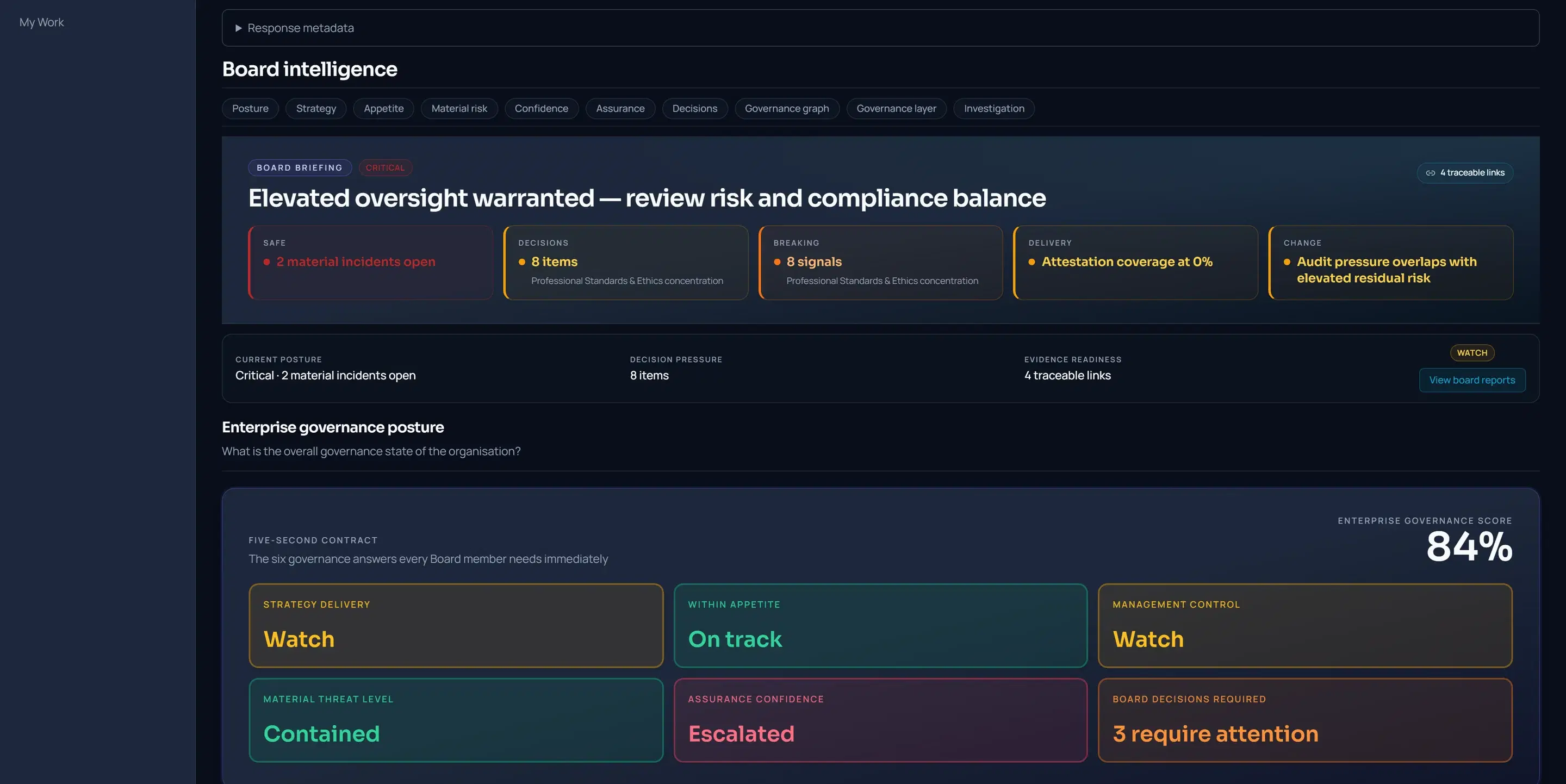The image size is (1566, 784).
Task: Click the yellow dot beside Attestation coverage
Action: [1031, 262]
